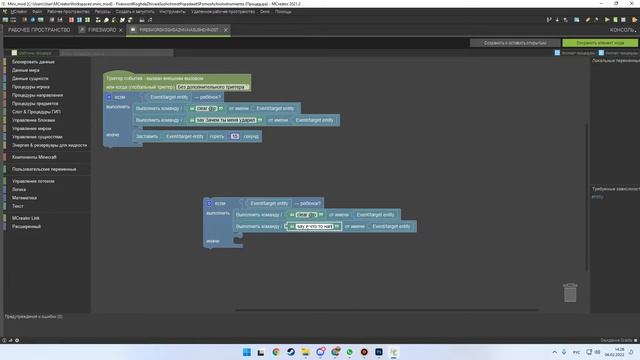Screen dimensions: 640x360
Task: Click the down arrow pull icon in right toolbar
Action: click(557, 20)
